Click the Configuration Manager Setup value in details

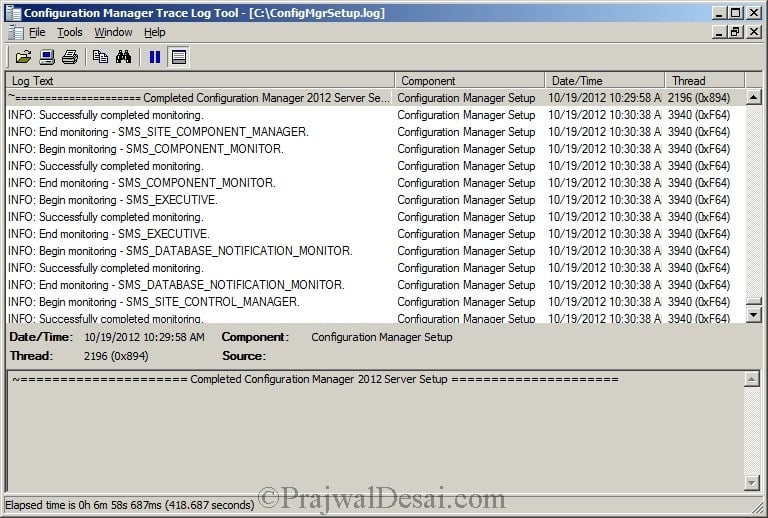(382, 337)
